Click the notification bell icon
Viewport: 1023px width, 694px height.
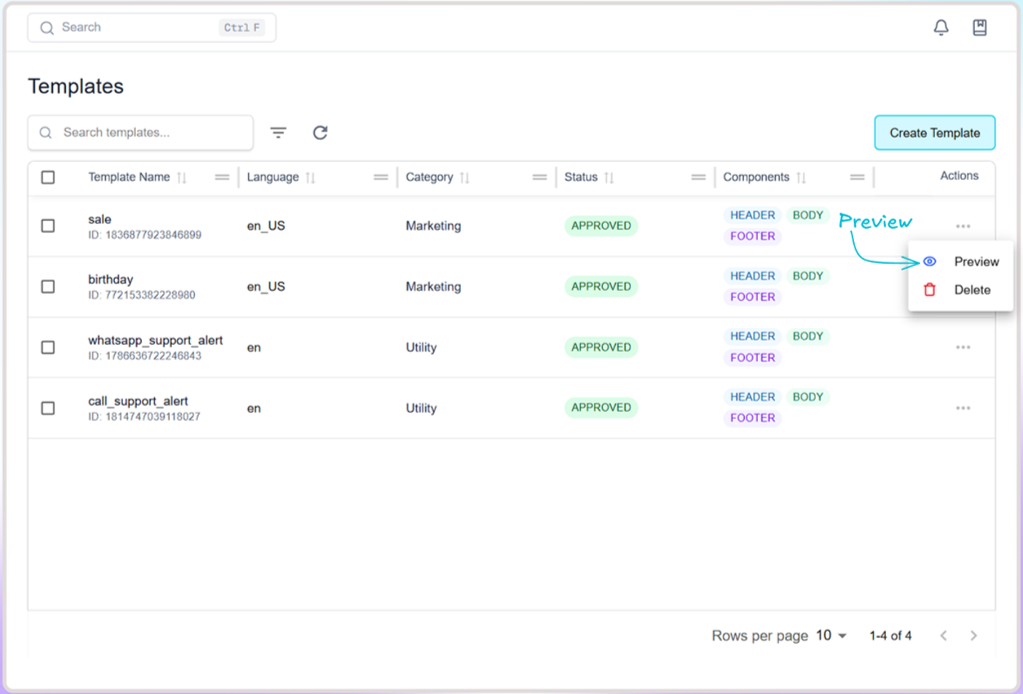click(941, 28)
